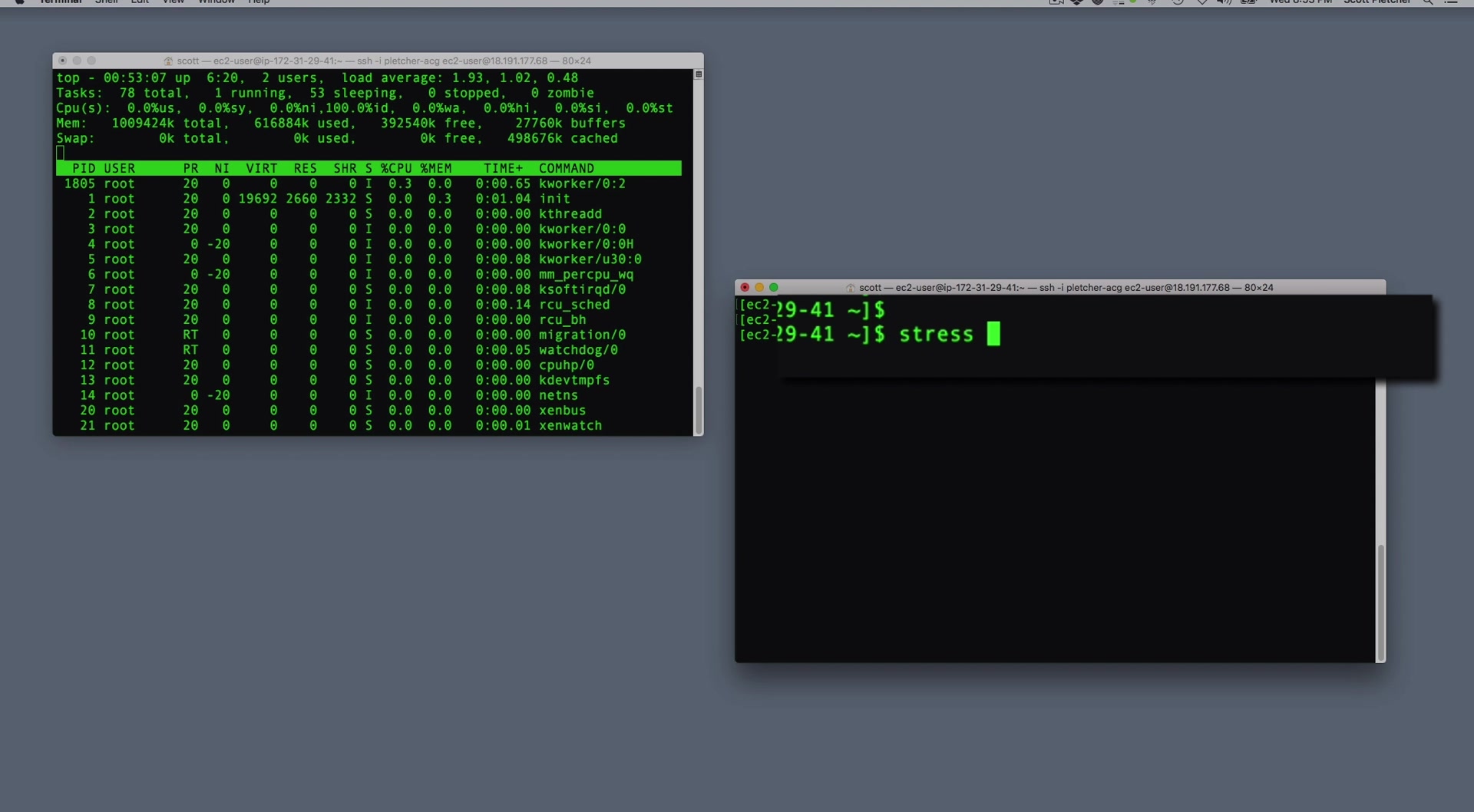Open the Help menu
Screen dimensions: 1474x812
pyautogui.click(x=259, y=2)
